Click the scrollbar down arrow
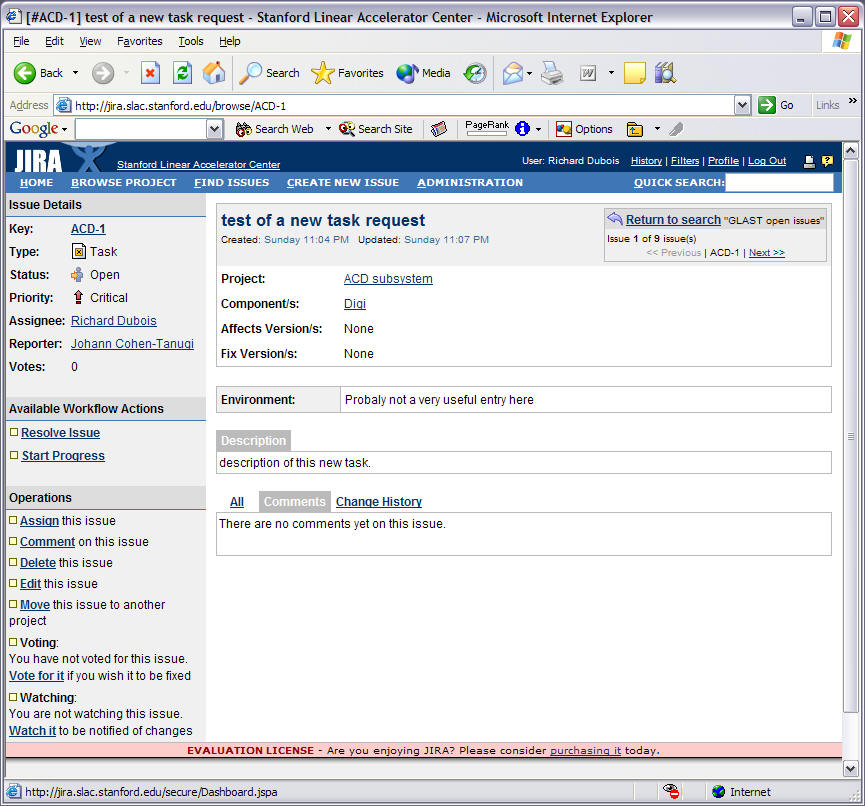Screen dimensions: 865x806 (850, 767)
